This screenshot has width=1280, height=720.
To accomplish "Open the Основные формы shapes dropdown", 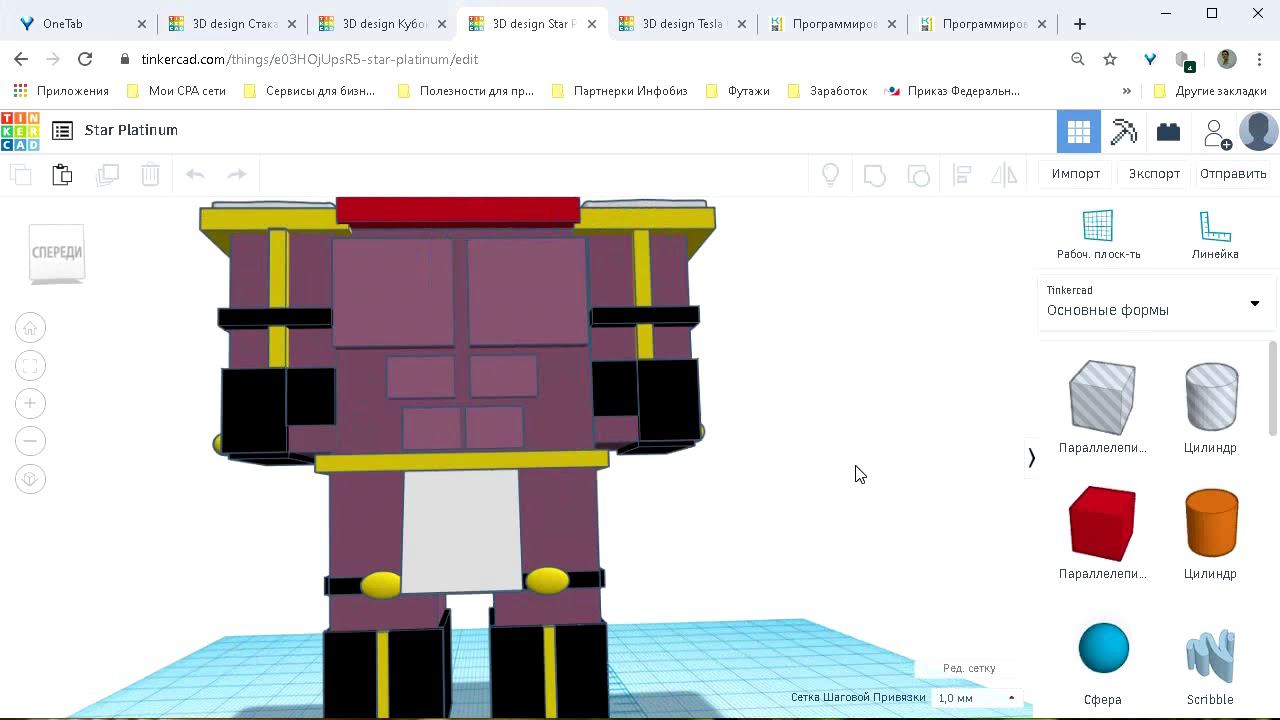I will [1155, 301].
